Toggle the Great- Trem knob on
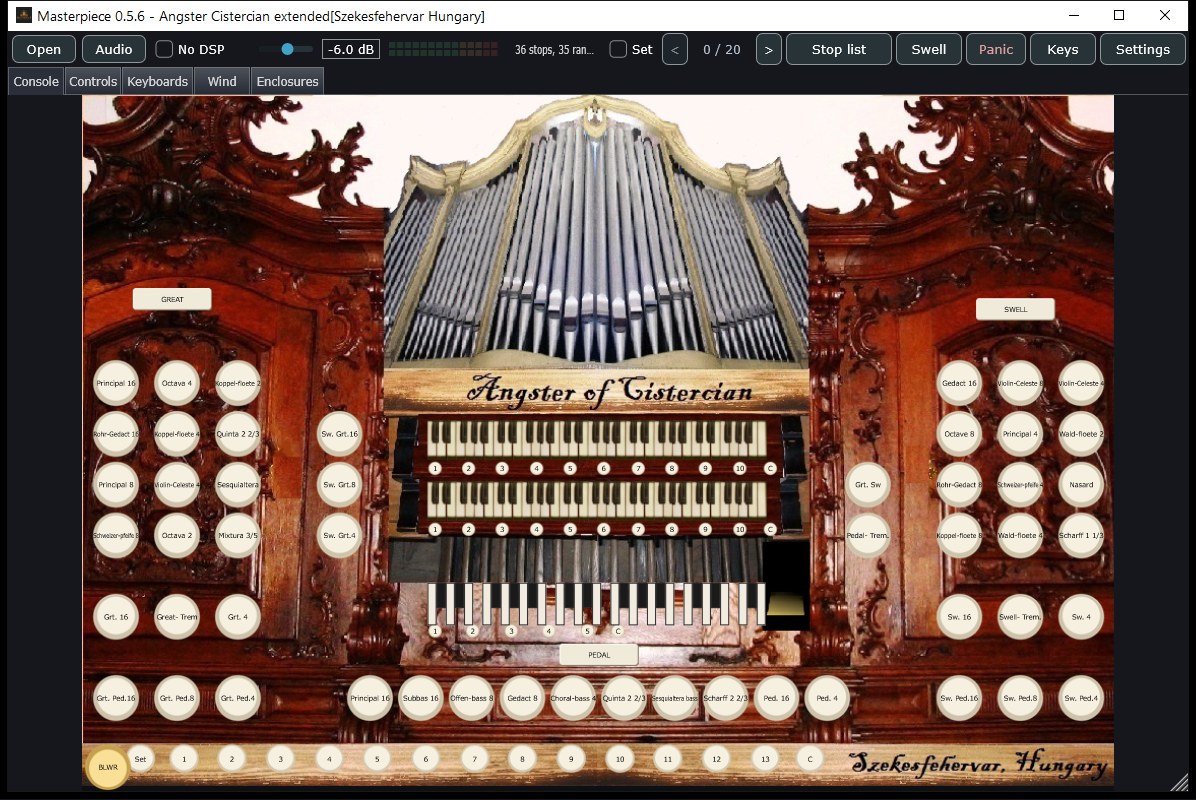This screenshot has height=800, width=1196. tap(177, 617)
